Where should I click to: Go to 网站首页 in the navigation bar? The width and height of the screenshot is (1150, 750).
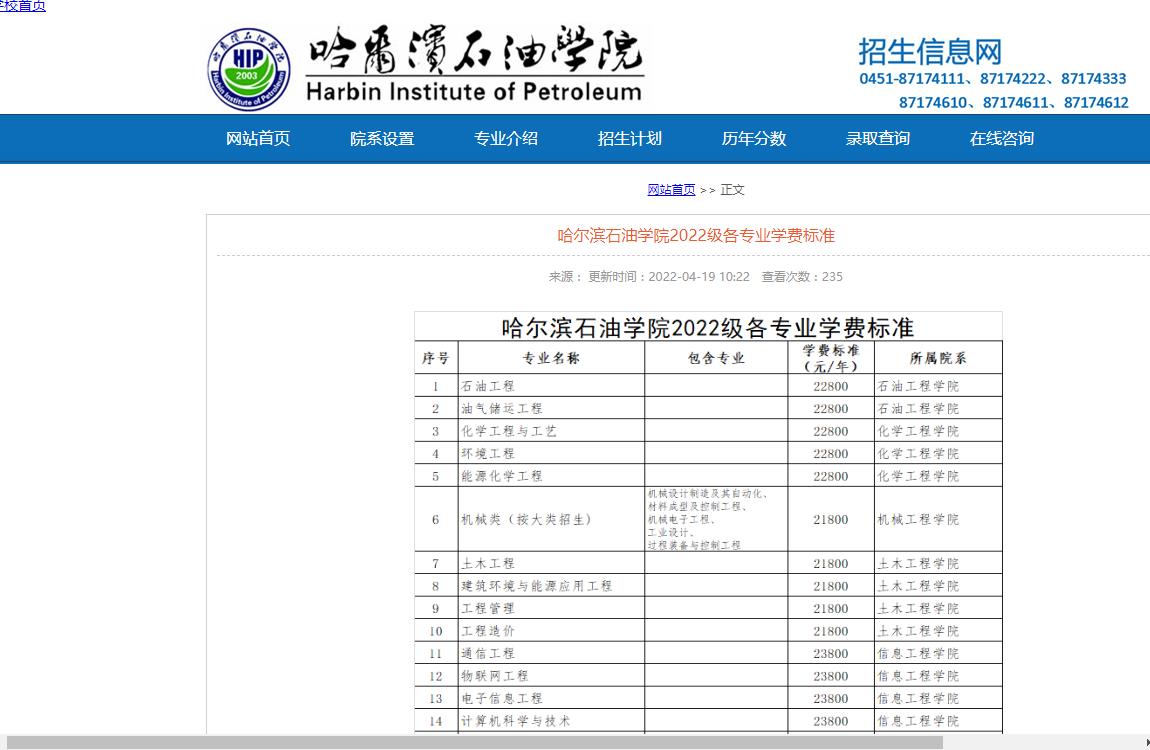point(257,139)
